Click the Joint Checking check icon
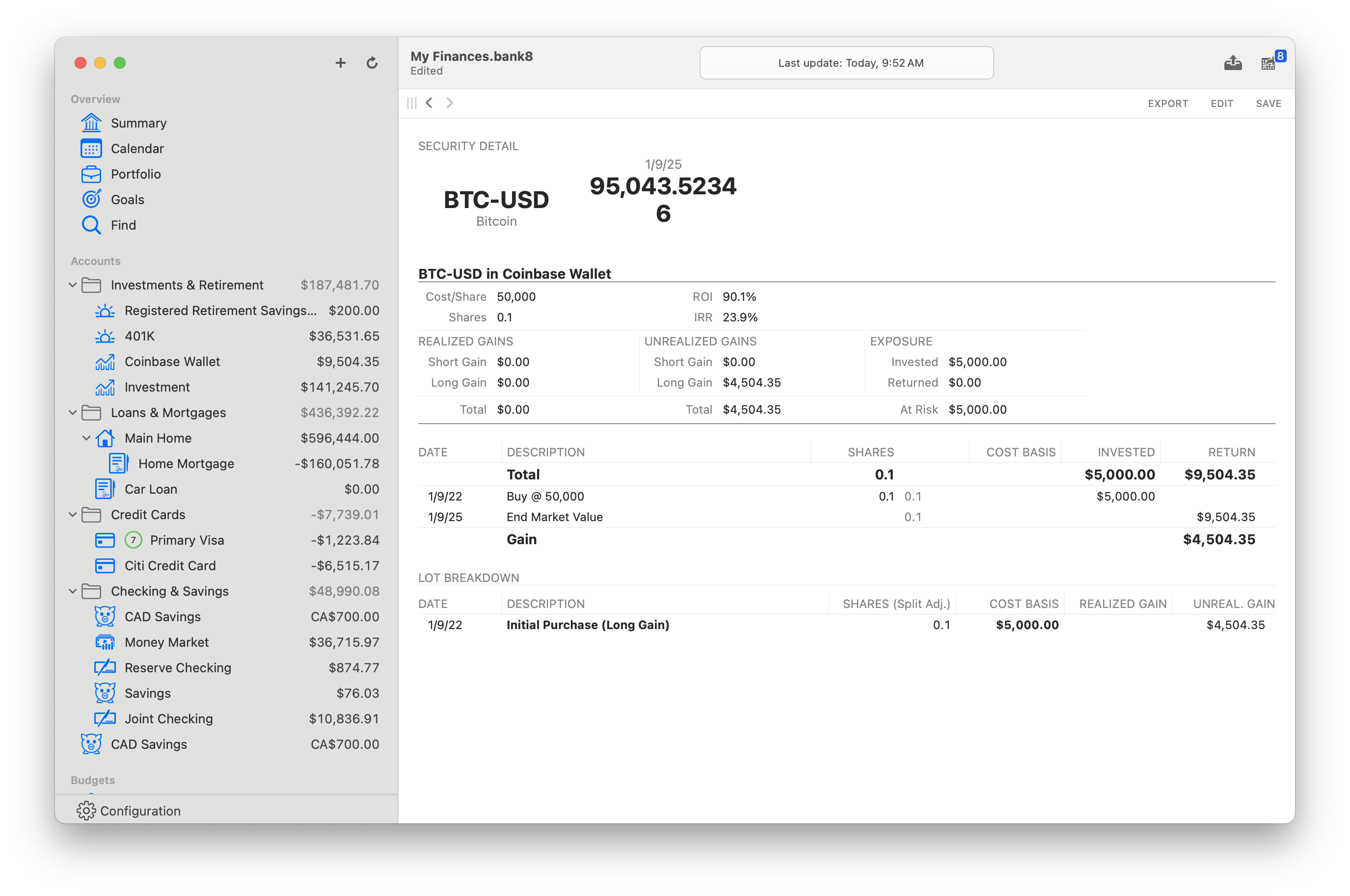Image resolution: width=1350 pixels, height=896 pixels. tap(105, 719)
